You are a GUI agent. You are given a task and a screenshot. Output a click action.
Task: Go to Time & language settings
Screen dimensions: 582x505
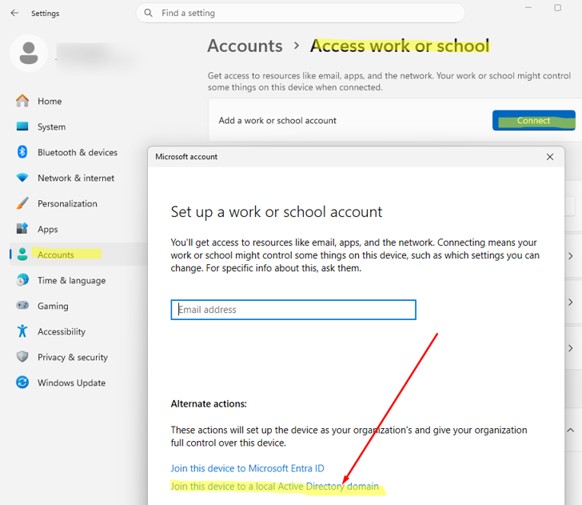click(x=71, y=281)
